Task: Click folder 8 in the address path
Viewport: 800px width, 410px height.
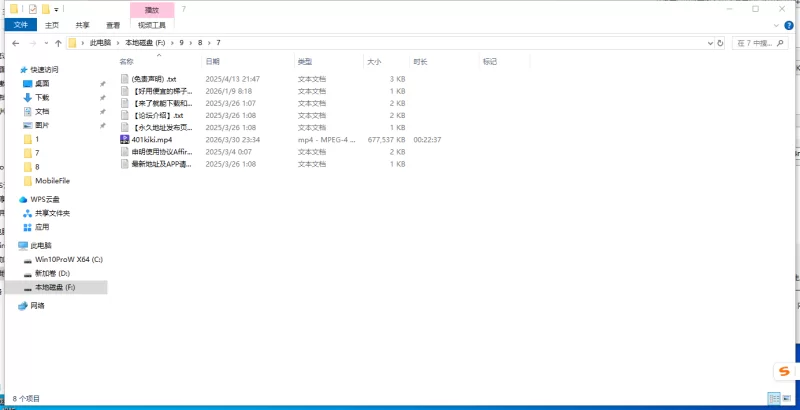Action: 200,43
